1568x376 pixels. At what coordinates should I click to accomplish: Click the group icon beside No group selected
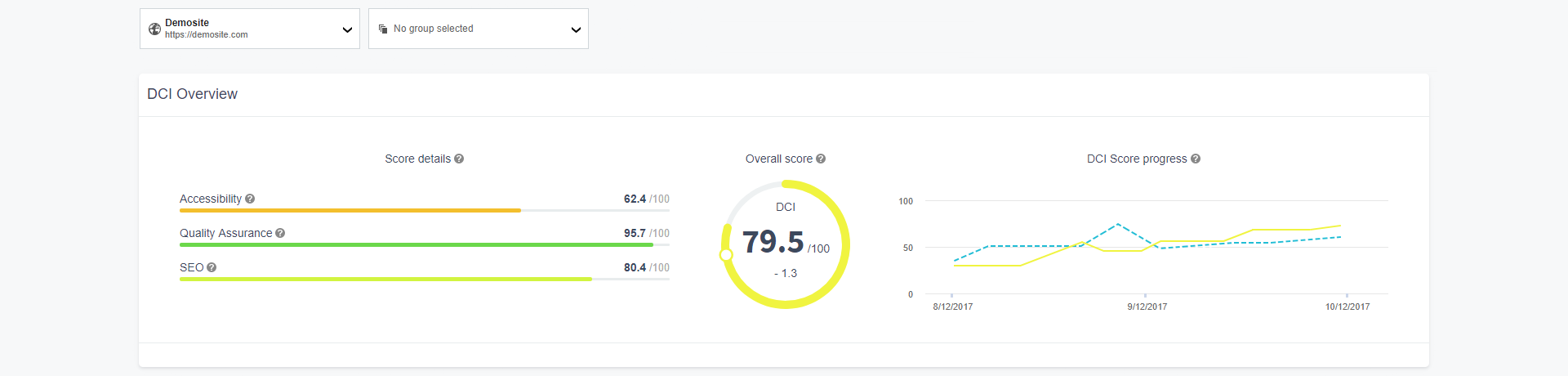383,29
